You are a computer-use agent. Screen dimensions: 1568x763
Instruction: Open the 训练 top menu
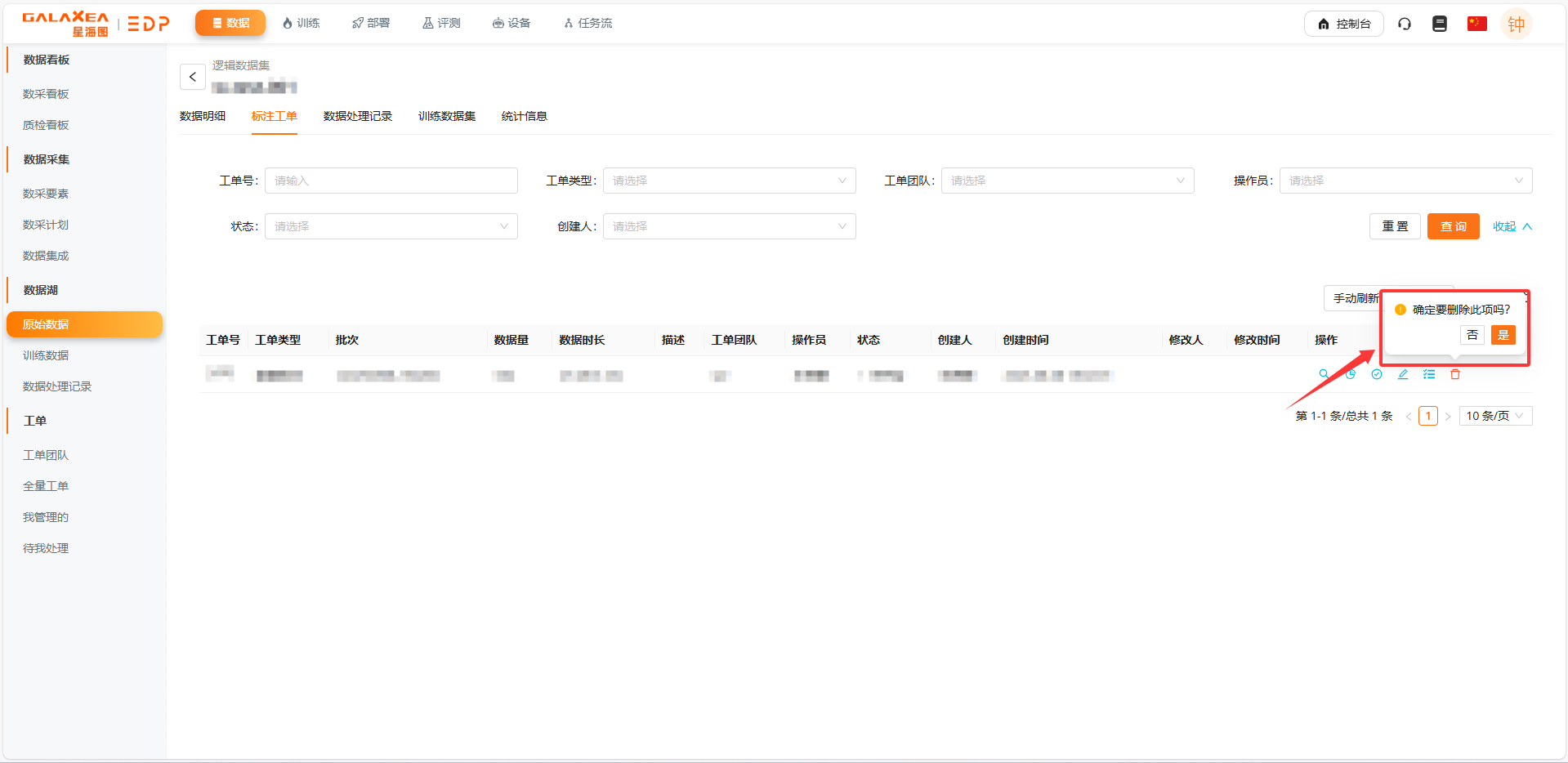301,23
